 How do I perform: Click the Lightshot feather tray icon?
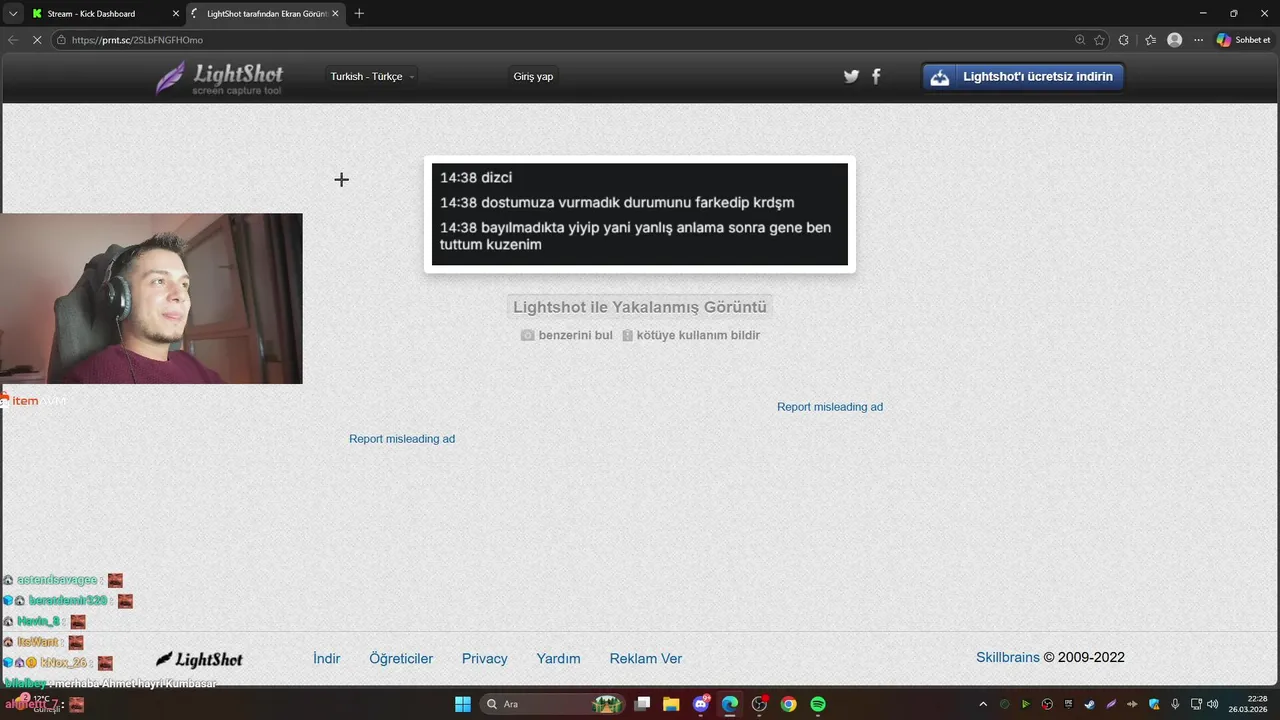click(1111, 704)
